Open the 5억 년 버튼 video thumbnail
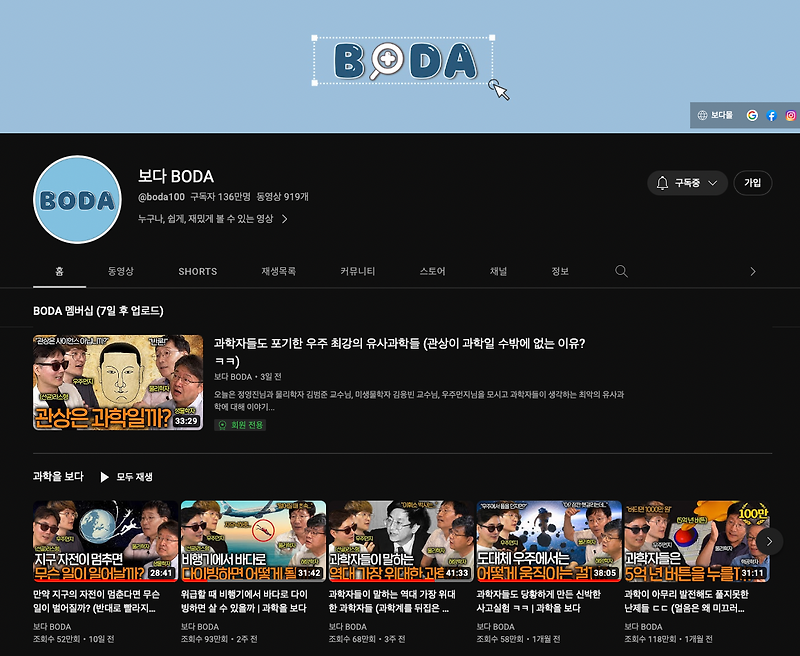The image size is (800, 656). [697, 541]
